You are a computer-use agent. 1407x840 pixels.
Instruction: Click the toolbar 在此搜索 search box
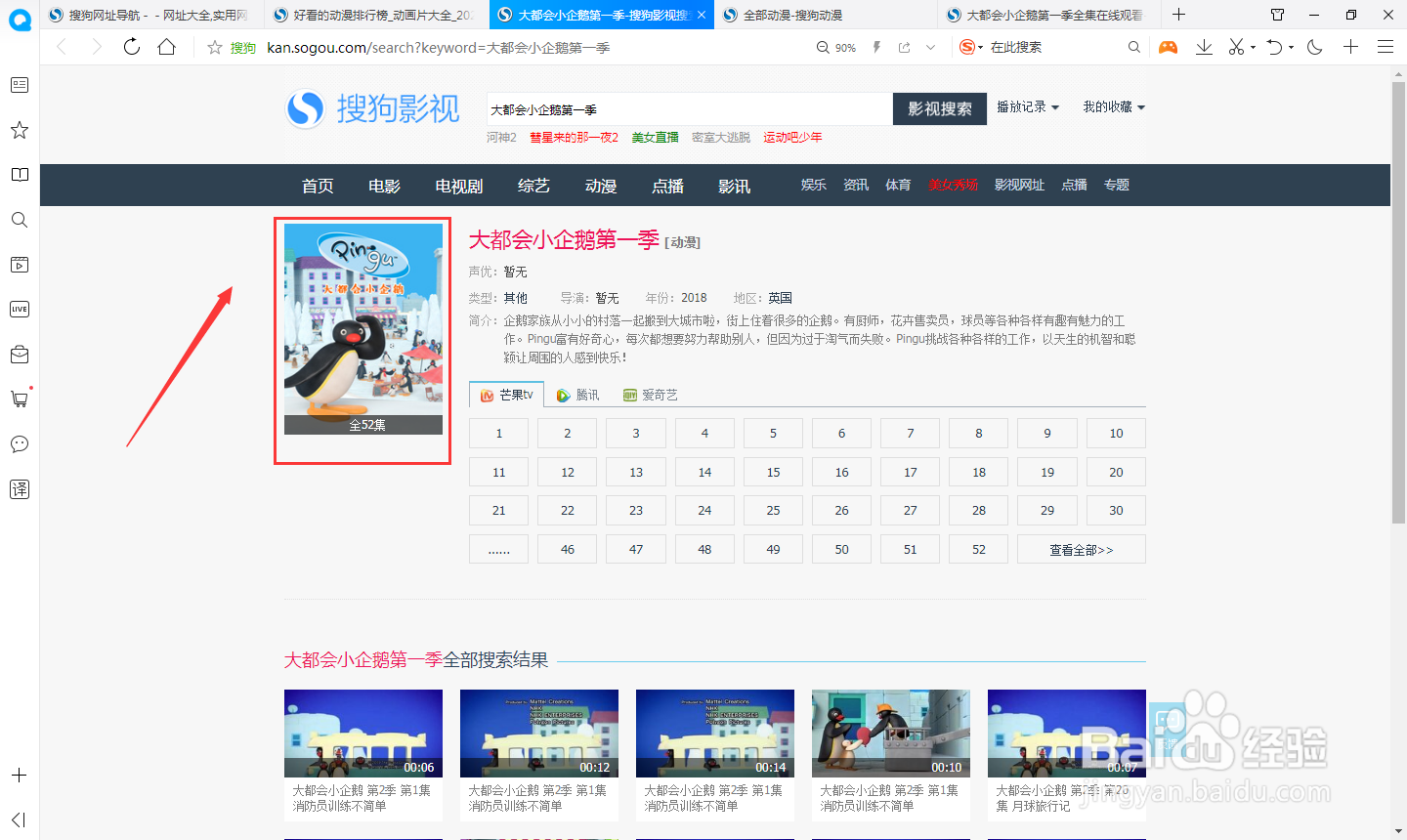[x=1055, y=47]
